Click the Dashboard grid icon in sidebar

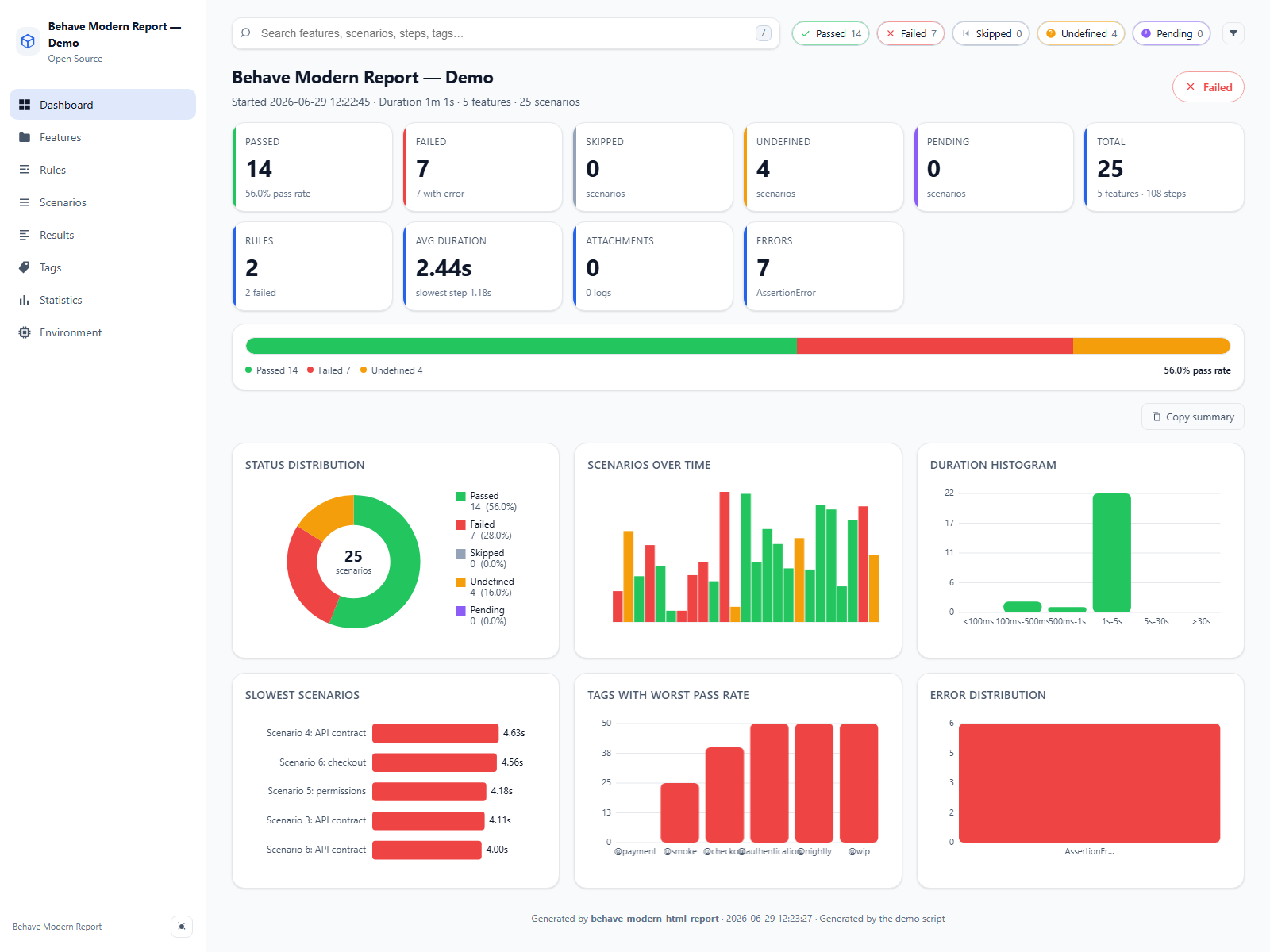[25, 105]
